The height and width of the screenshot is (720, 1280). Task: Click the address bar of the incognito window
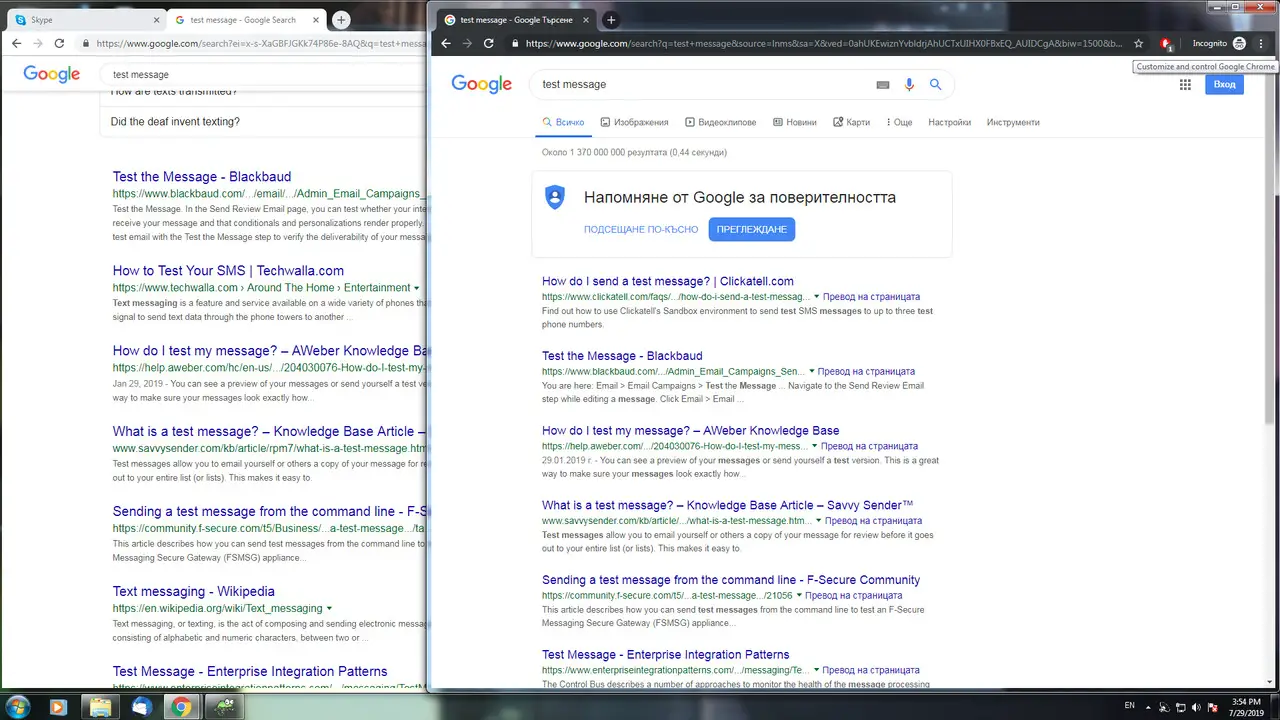pos(820,44)
